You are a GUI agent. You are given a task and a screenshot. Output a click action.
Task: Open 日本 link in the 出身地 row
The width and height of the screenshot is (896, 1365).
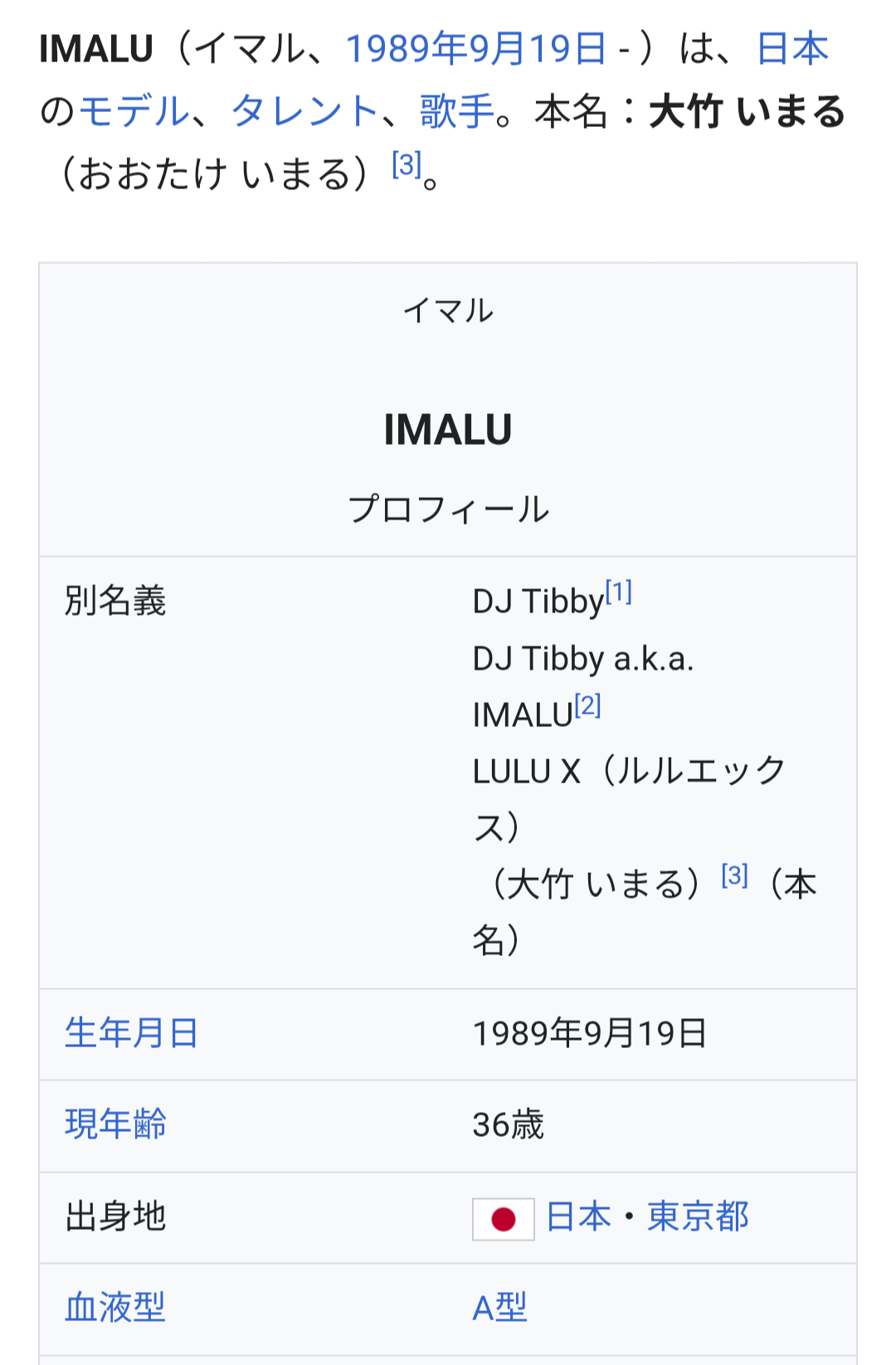point(579,1217)
